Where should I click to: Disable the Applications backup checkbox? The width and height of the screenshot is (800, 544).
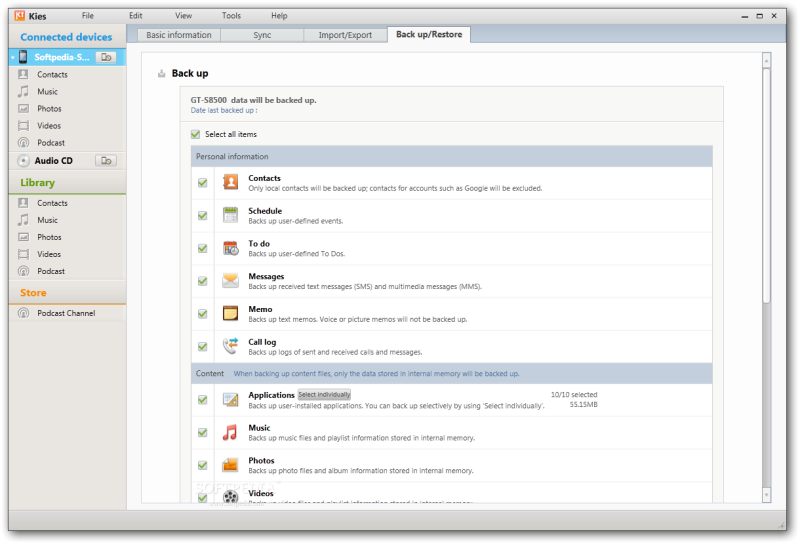(x=203, y=400)
